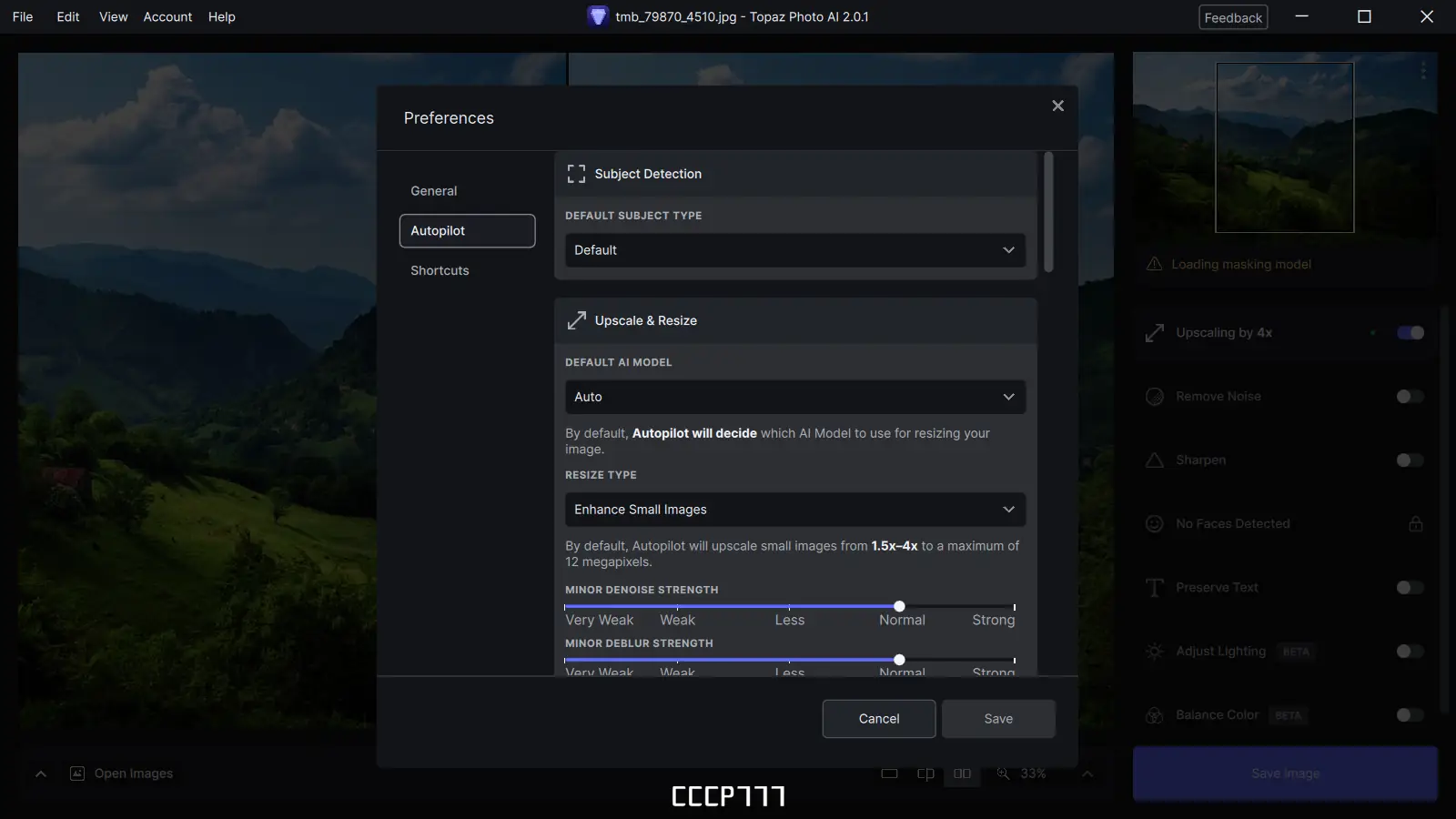The width and height of the screenshot is (1456, 819).
Task: Open the Default AI Model dropdown
Action: [795, 397]
